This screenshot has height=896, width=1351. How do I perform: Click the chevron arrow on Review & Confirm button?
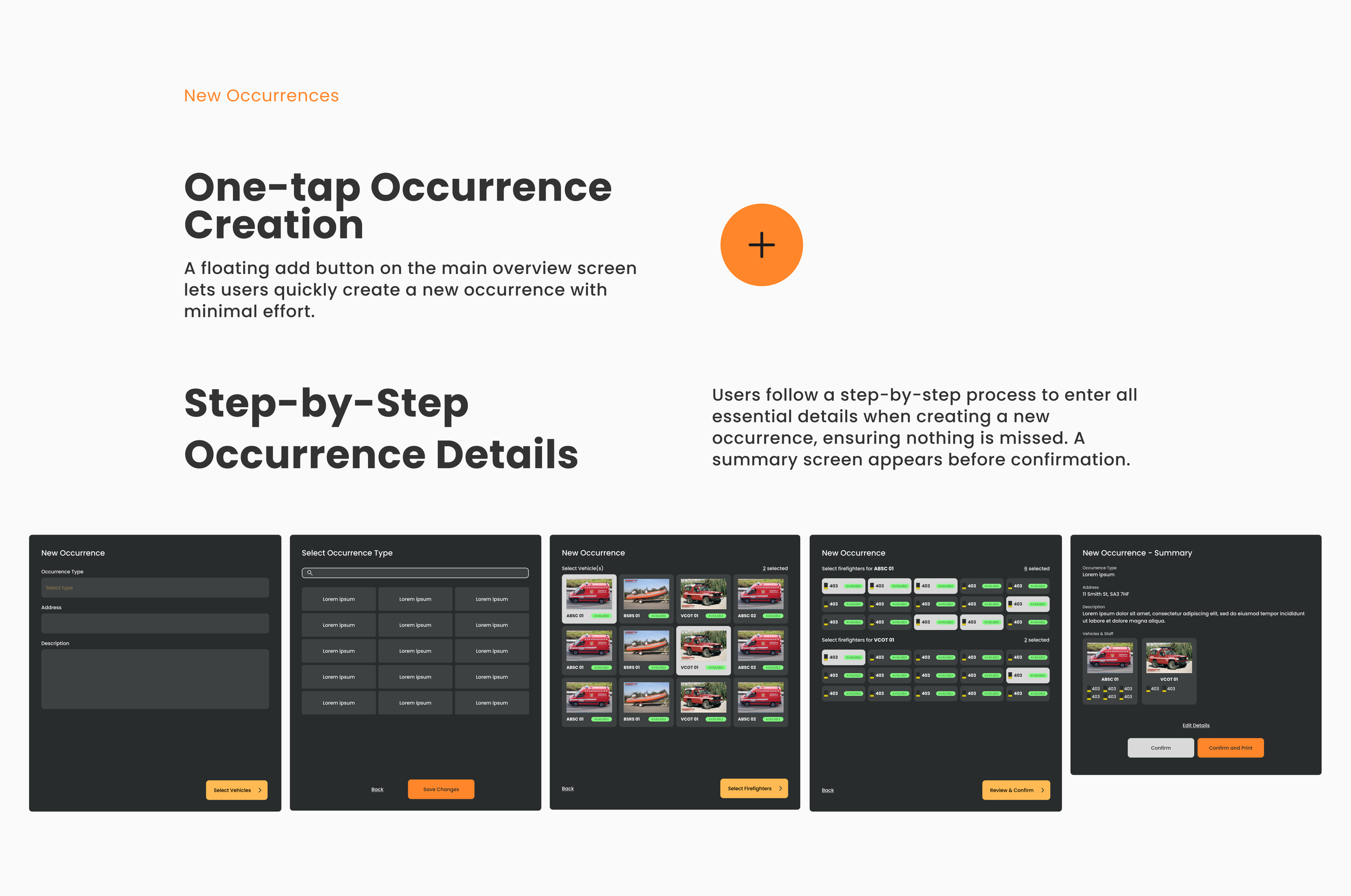pos(1042,790)
